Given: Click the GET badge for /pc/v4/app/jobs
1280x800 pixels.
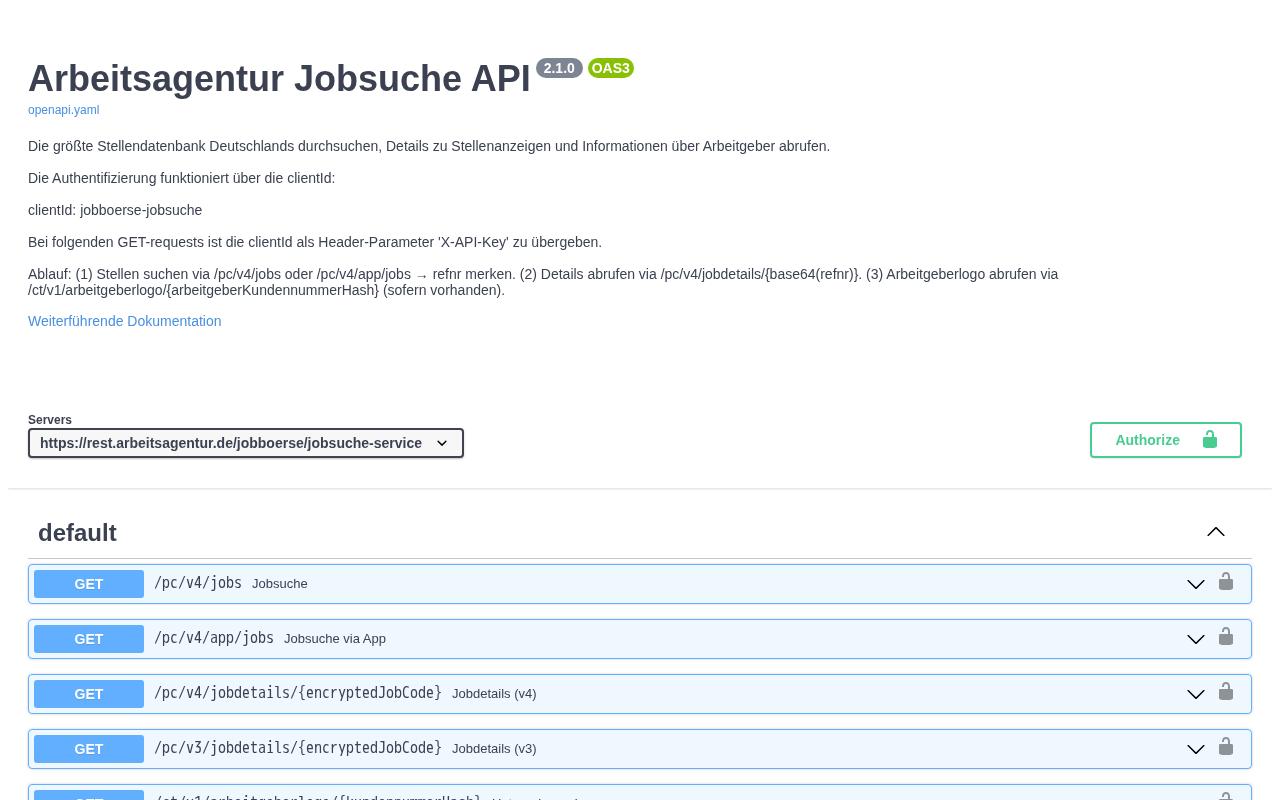Looking at the screenshot, I should tap(89, 639).
